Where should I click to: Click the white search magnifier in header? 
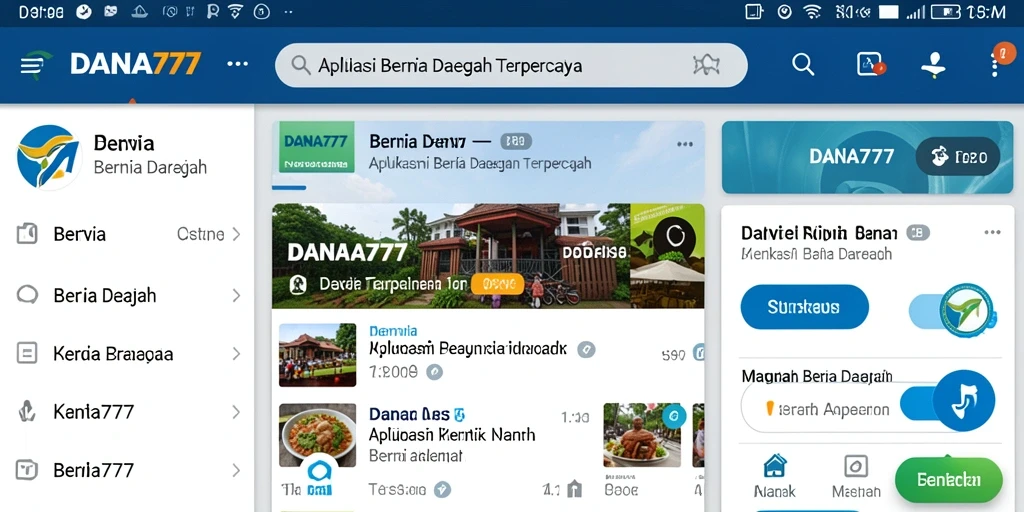pyautogui.click(x=803, y=64)
